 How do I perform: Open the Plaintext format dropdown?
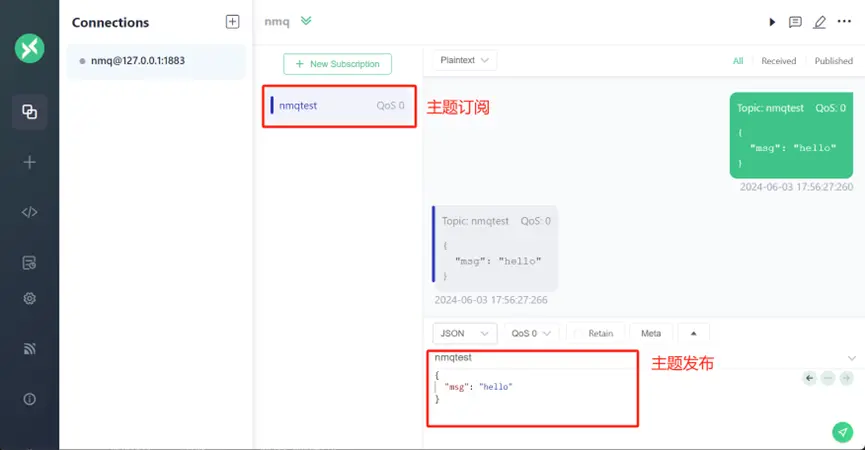point(465,61)
